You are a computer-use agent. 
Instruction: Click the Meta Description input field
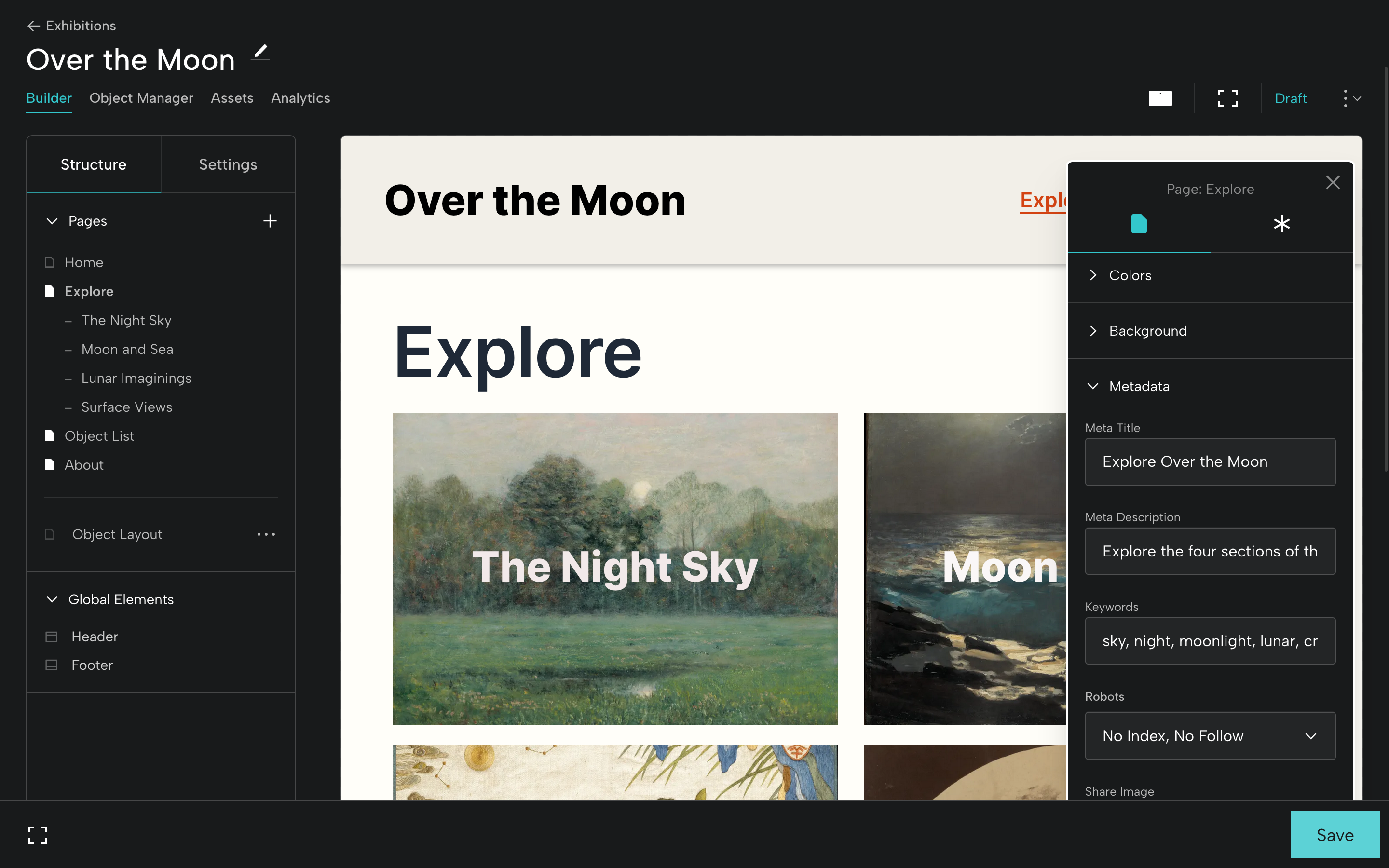[x=1210, y=551]
